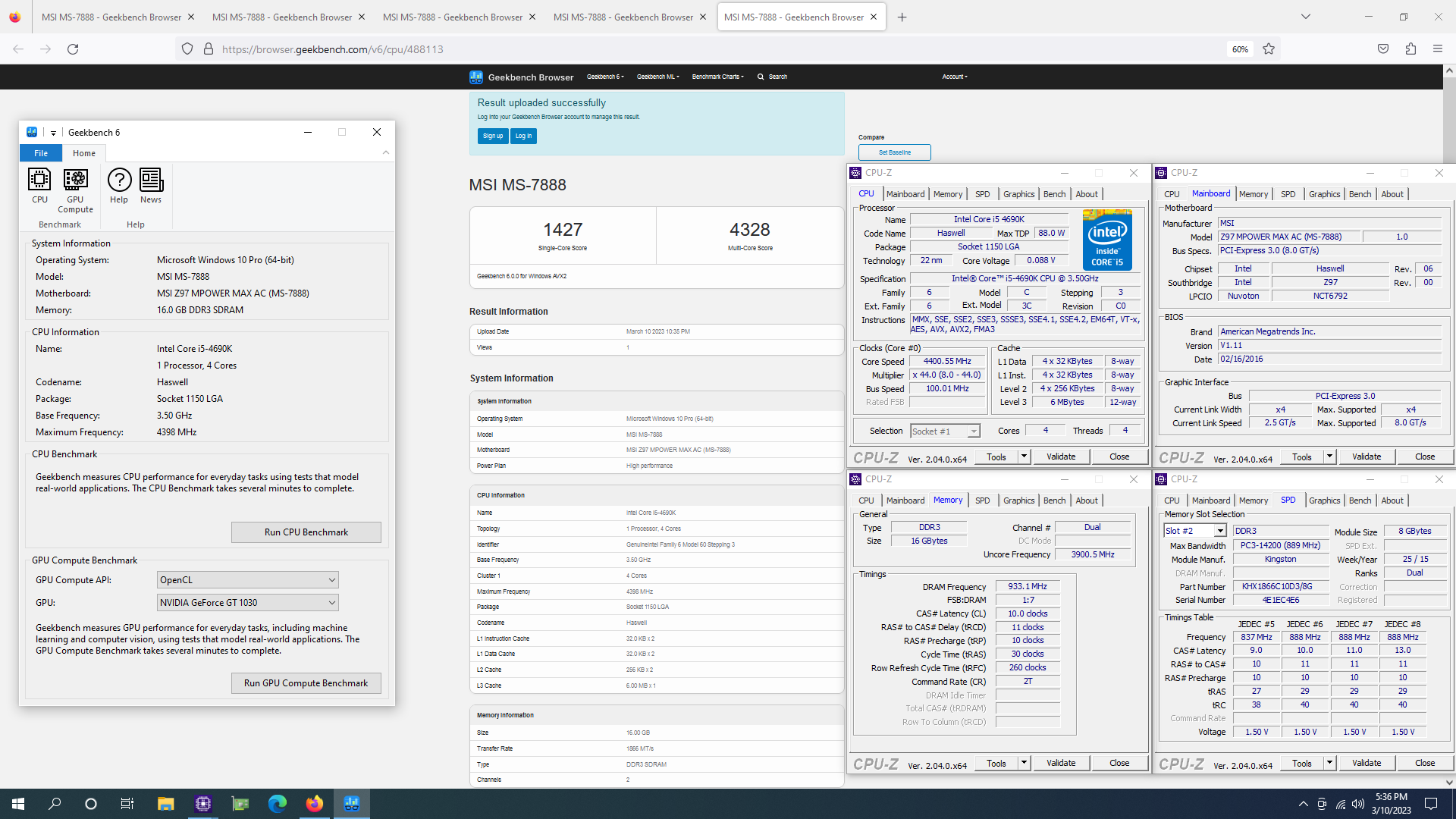This screenshot has height=819, width=1456.
Task: Open Tools dropdown arrow in CPU-Z Memory window
Action: tap(1024, 763)
